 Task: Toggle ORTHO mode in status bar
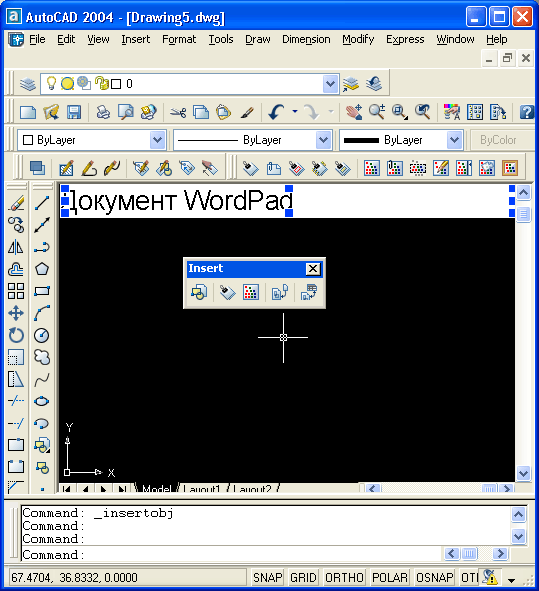click(344, 577)
